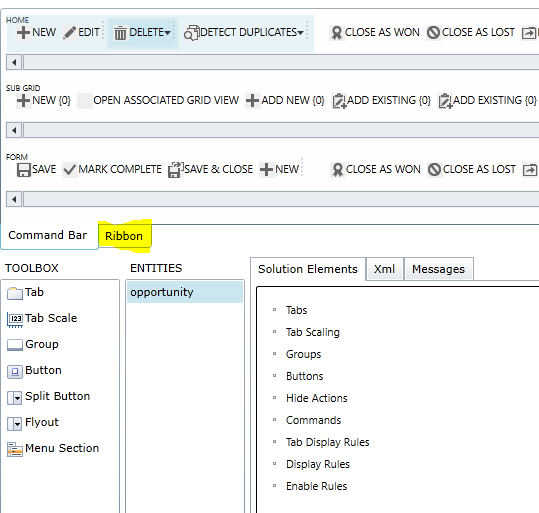
Task: Select Hide Actions in Solution Elements
Action: (x=317, y=399)
